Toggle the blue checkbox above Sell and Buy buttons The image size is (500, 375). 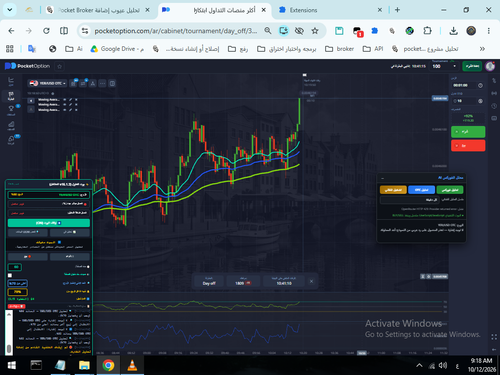[59, 242]
